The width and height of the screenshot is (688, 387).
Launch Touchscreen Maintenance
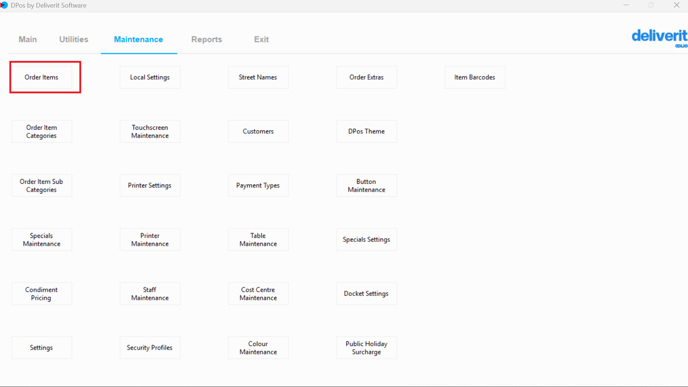150,131
